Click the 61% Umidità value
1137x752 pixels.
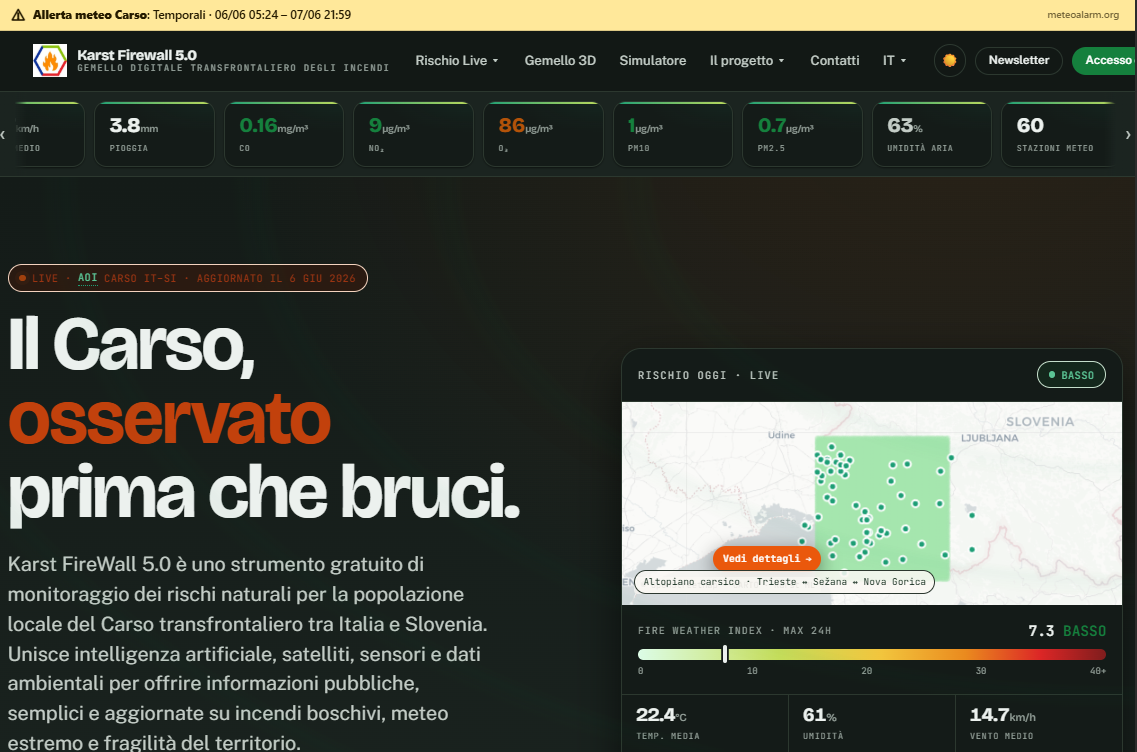tap(819, 715)
